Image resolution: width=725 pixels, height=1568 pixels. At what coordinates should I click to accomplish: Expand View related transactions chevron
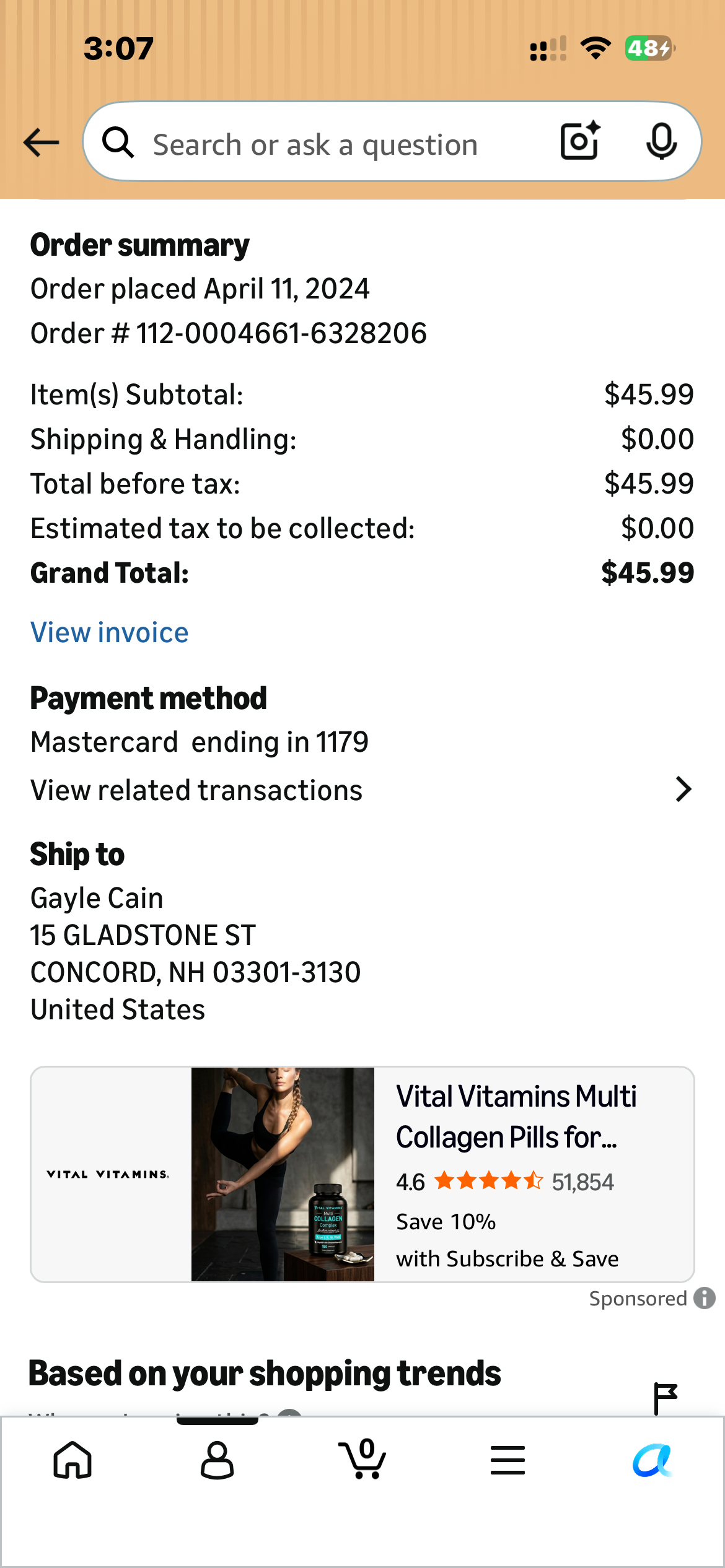point(683,790)
